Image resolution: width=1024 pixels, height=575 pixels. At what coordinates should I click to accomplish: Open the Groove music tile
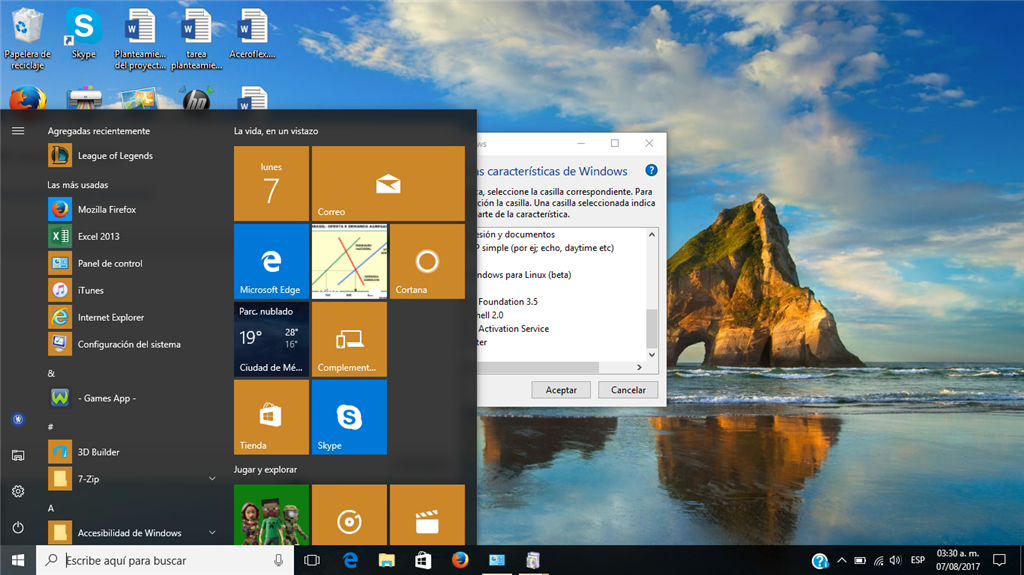click(349, 515)
